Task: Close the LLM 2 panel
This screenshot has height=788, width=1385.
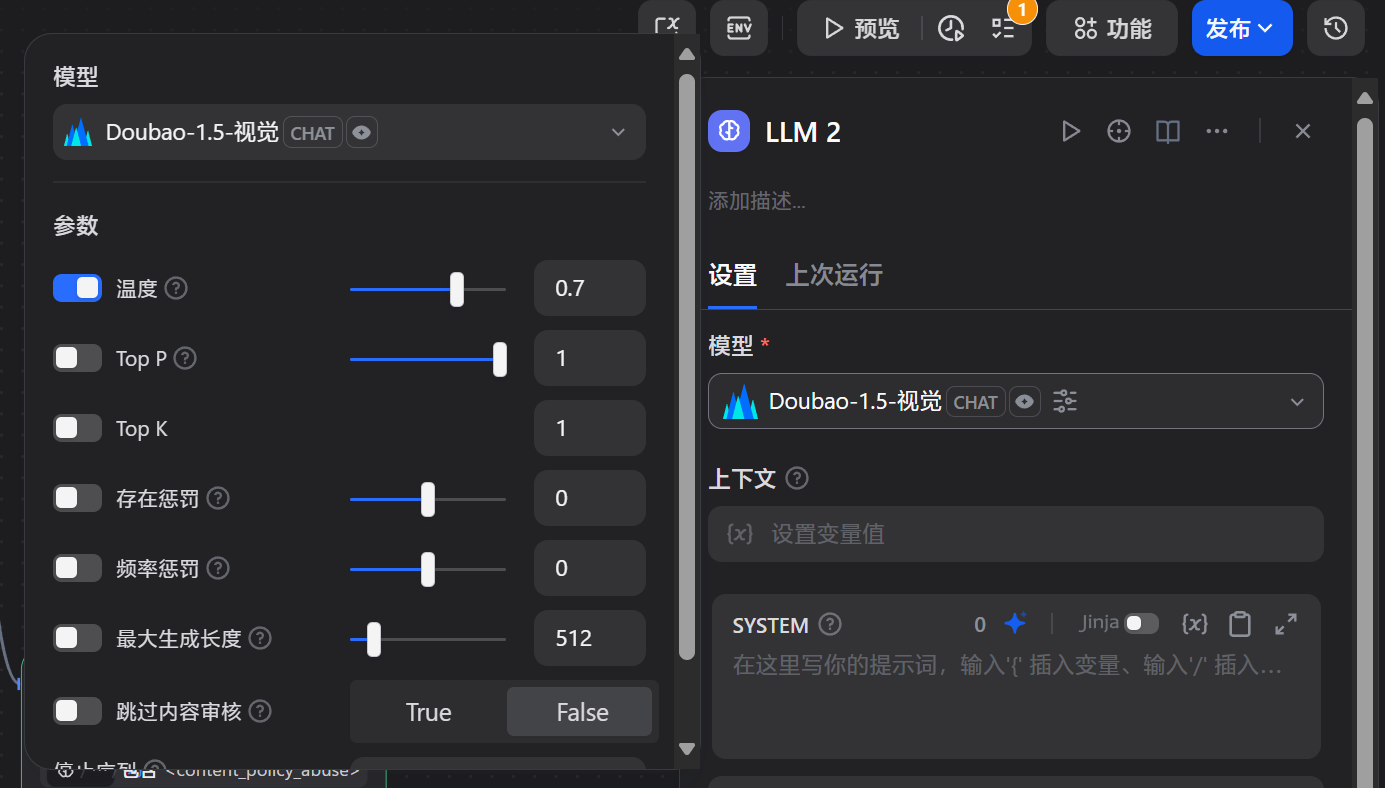Action: tap(1302, 131)
